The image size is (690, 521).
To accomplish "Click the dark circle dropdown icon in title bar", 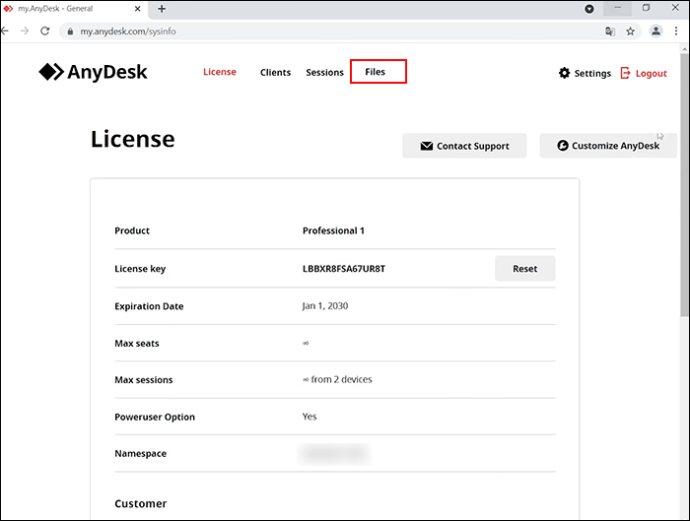I will tap(589, 9).
